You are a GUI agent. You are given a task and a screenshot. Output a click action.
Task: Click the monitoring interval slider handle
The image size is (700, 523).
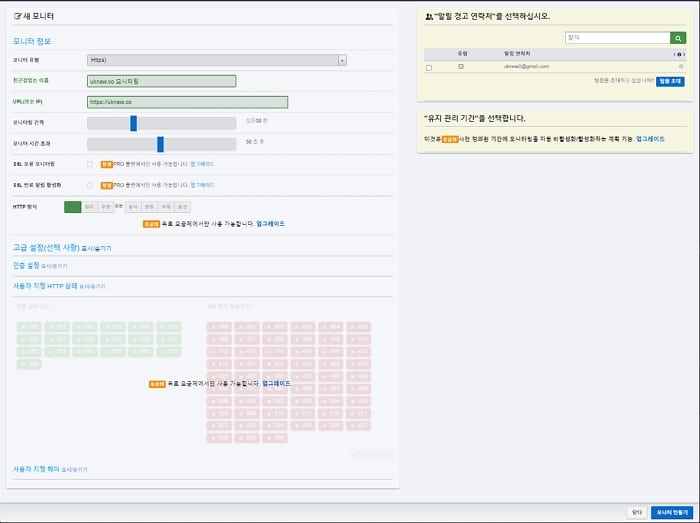tap(133, 123)
